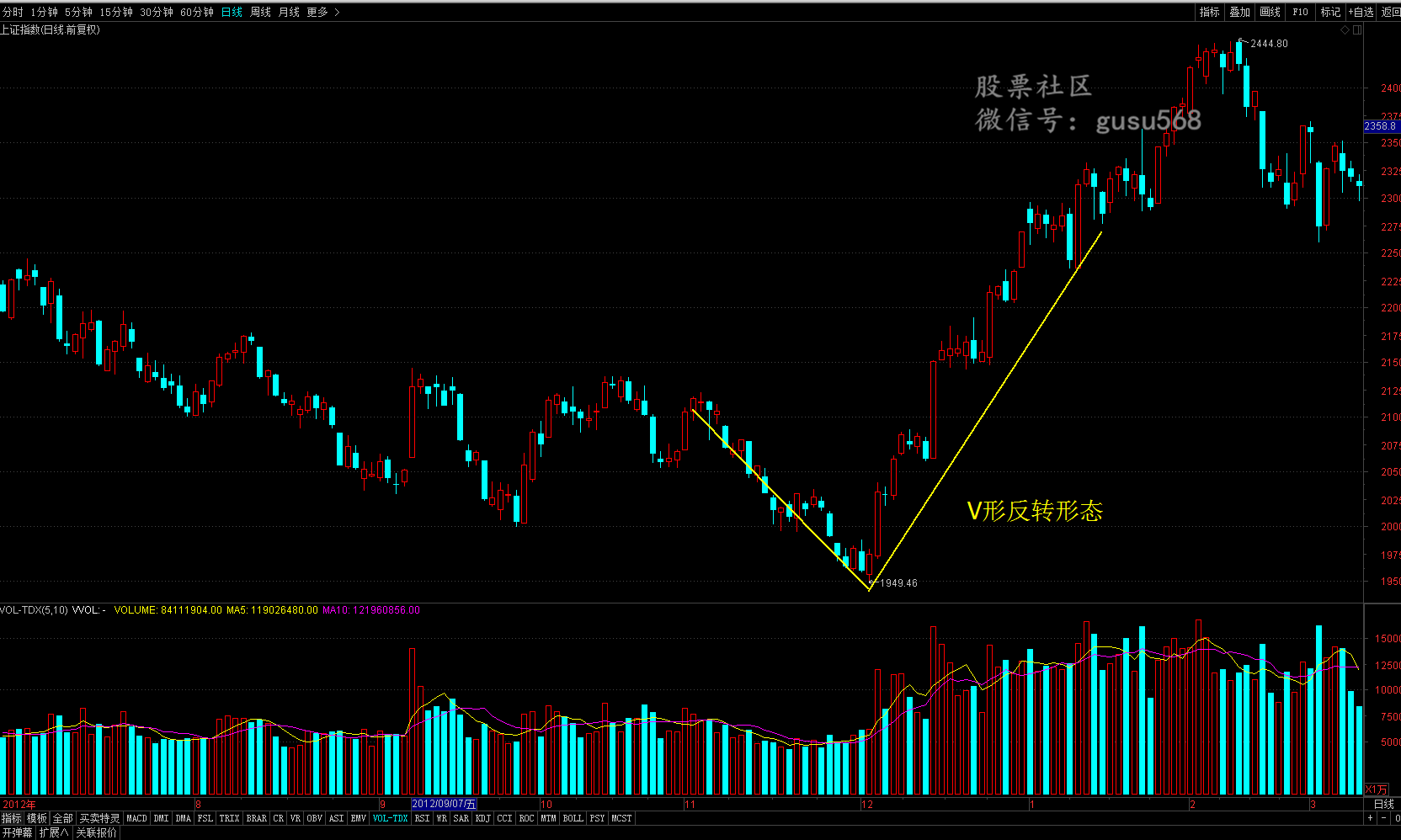Switch to 月线 monthly chart
The image size is (1401, 840).
point(289,12)
